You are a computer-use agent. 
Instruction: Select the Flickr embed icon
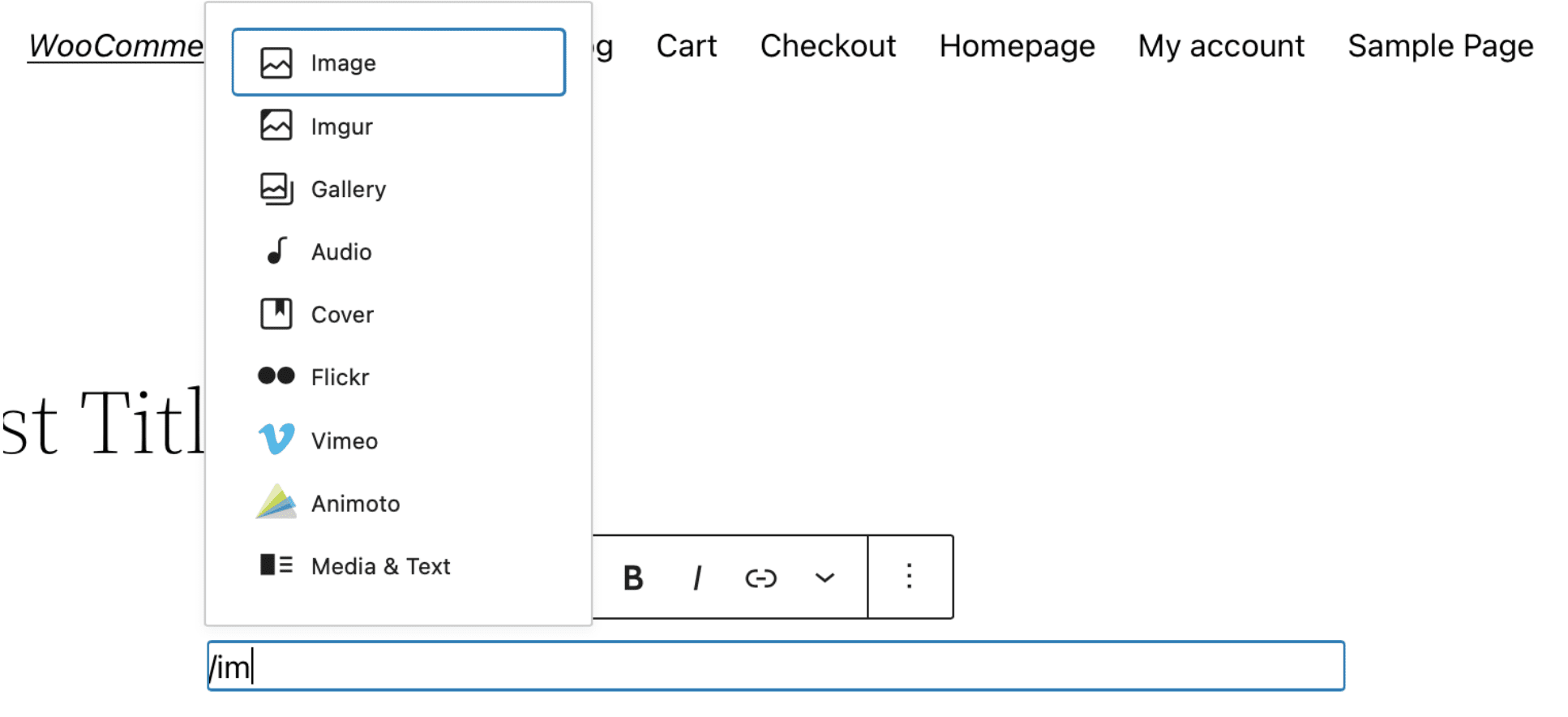tap(276, 376)
